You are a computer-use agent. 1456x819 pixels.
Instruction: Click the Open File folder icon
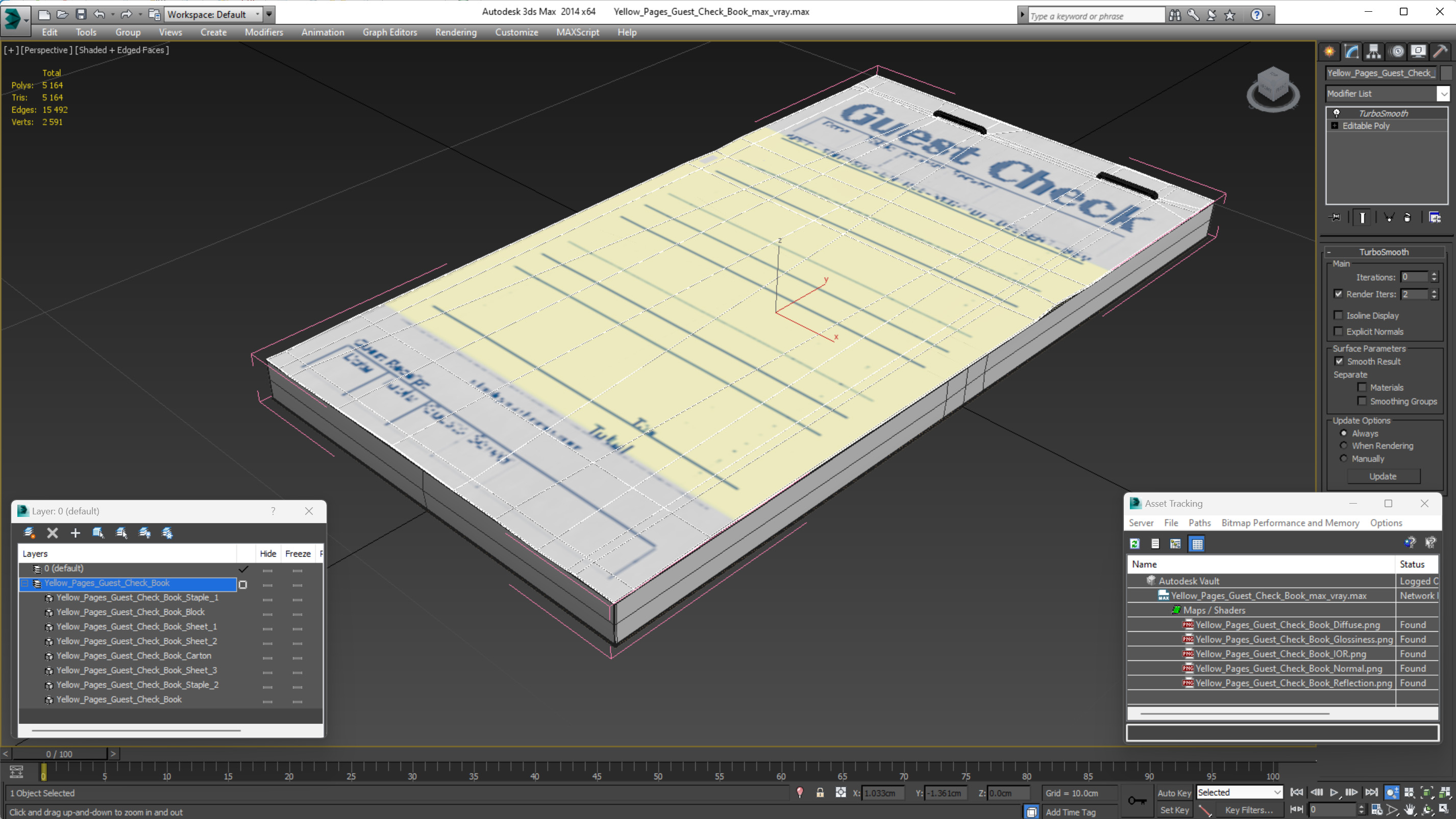coord(62,14)
